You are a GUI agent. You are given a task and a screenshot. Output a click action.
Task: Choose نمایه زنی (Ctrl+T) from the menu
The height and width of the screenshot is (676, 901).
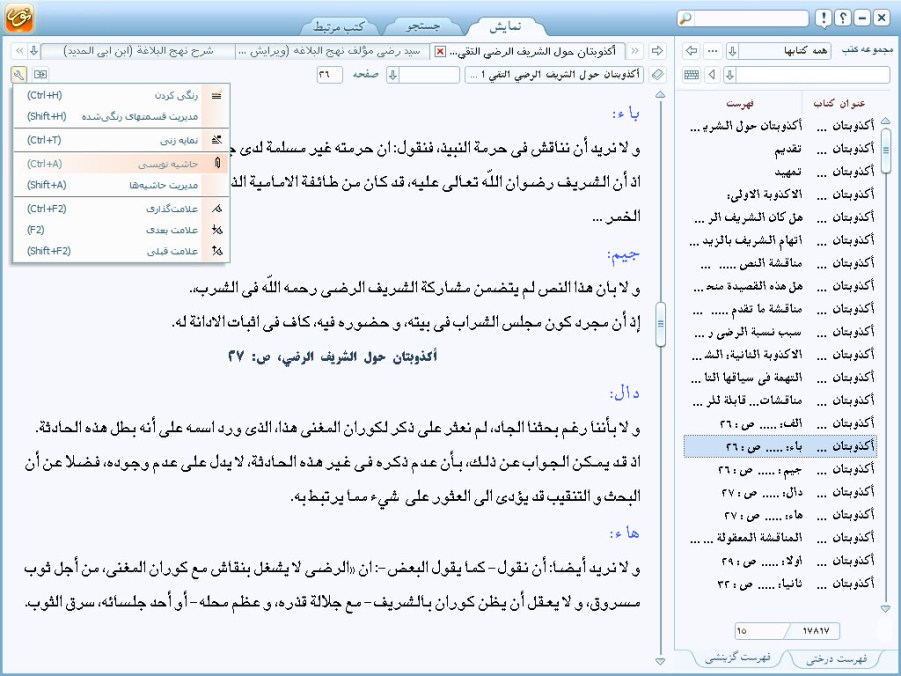coord(121,140)
